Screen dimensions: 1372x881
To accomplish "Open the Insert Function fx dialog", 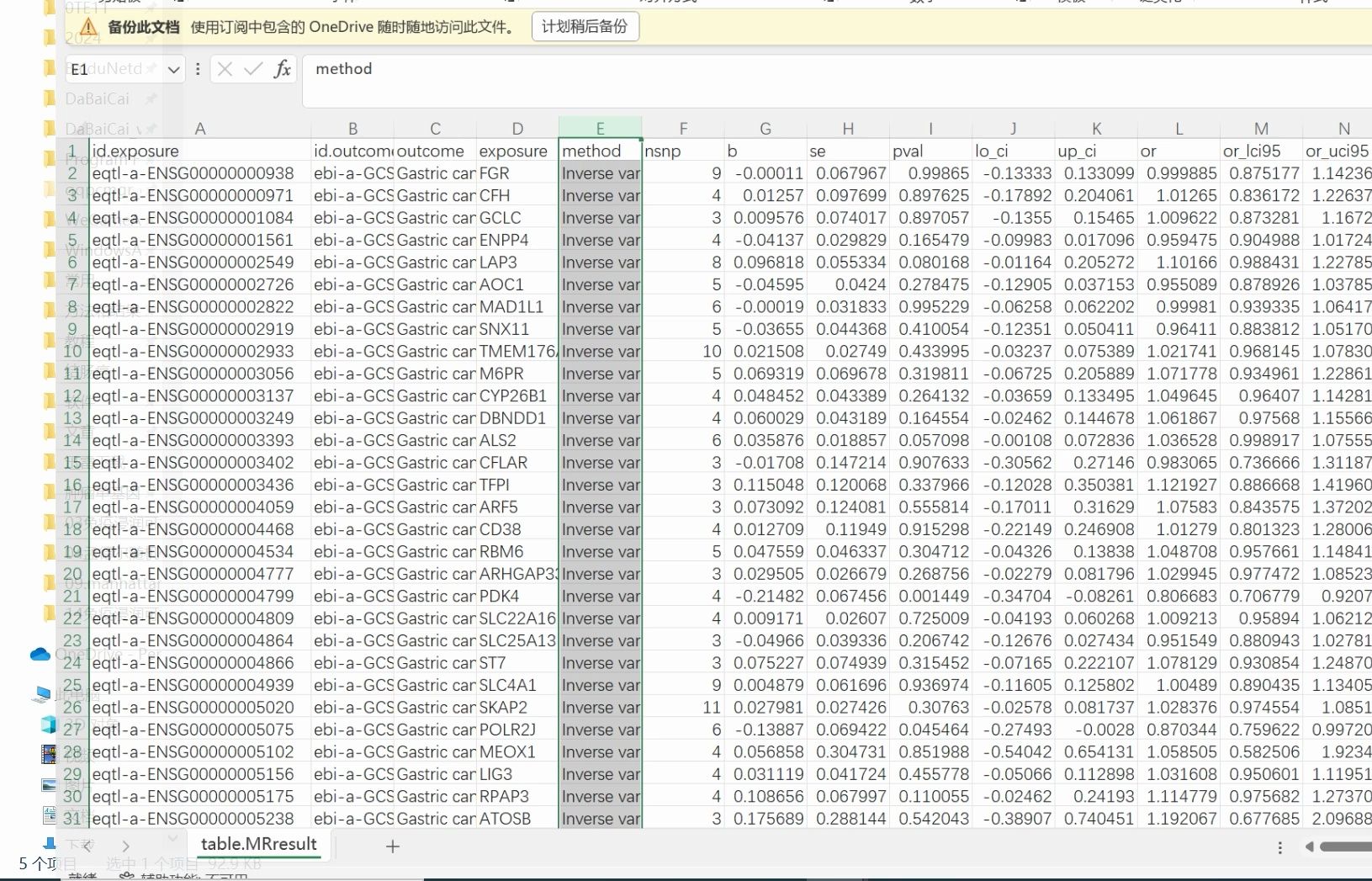I will [283, 69].
